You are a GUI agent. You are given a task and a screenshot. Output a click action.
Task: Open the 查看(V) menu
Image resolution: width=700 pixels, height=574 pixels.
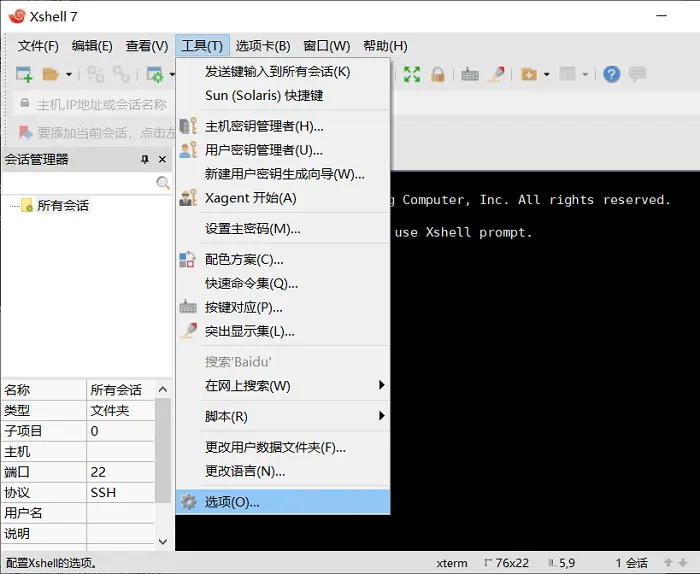pos(146,46)
